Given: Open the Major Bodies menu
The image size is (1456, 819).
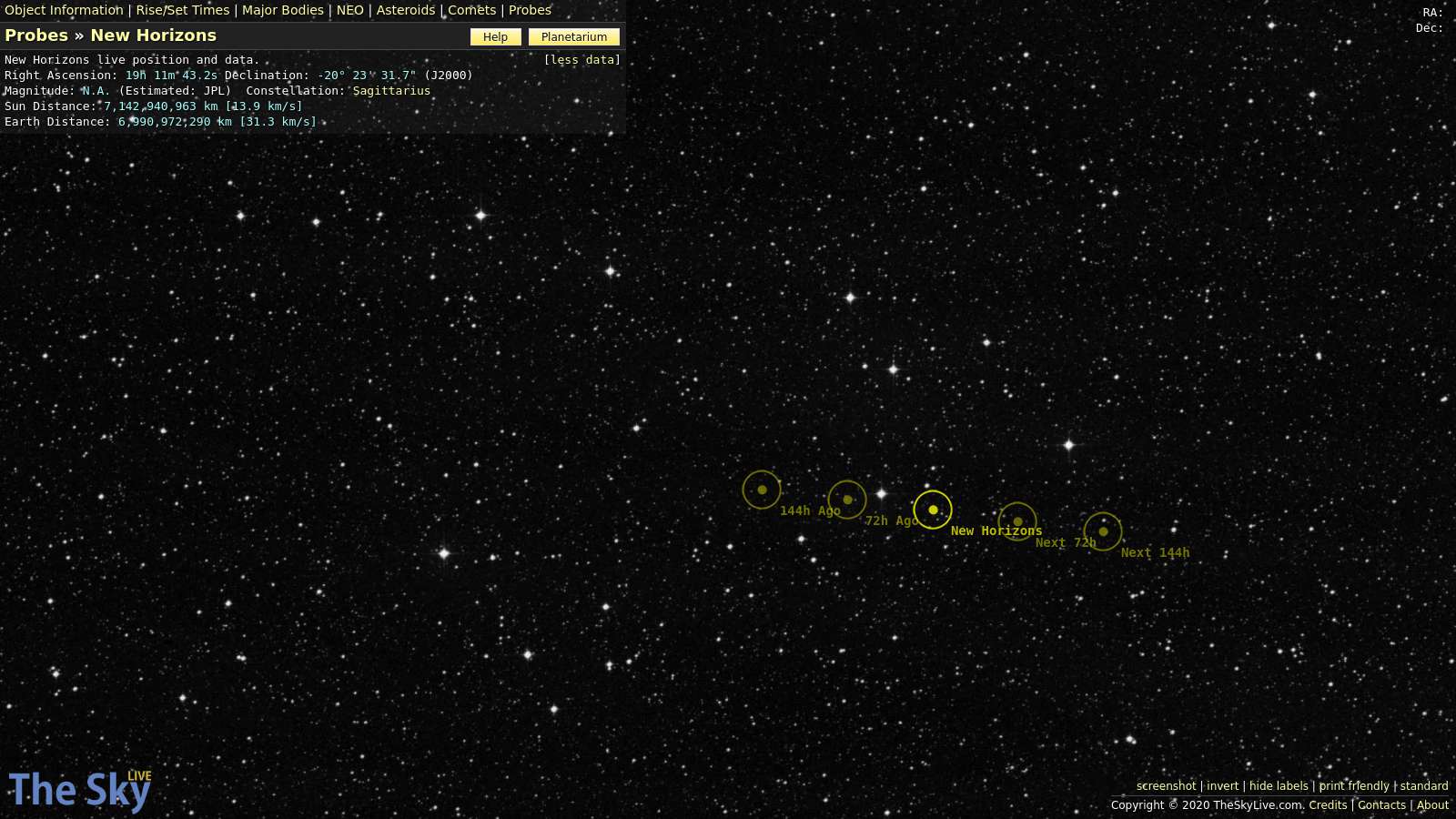Looking at the screenshot, I should [283, 10].
